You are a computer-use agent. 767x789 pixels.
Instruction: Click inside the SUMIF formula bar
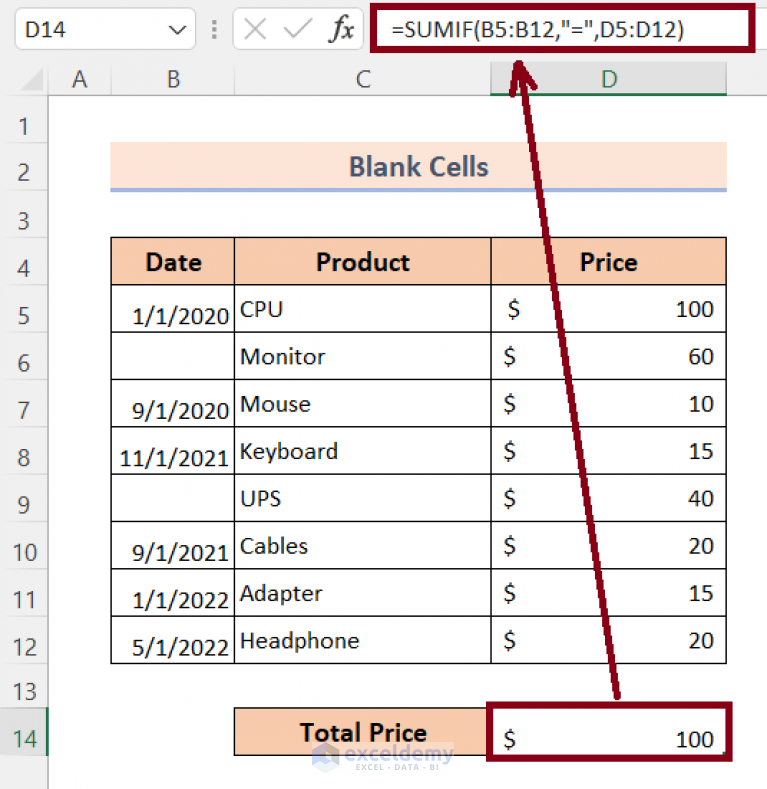tap(560, 30)
